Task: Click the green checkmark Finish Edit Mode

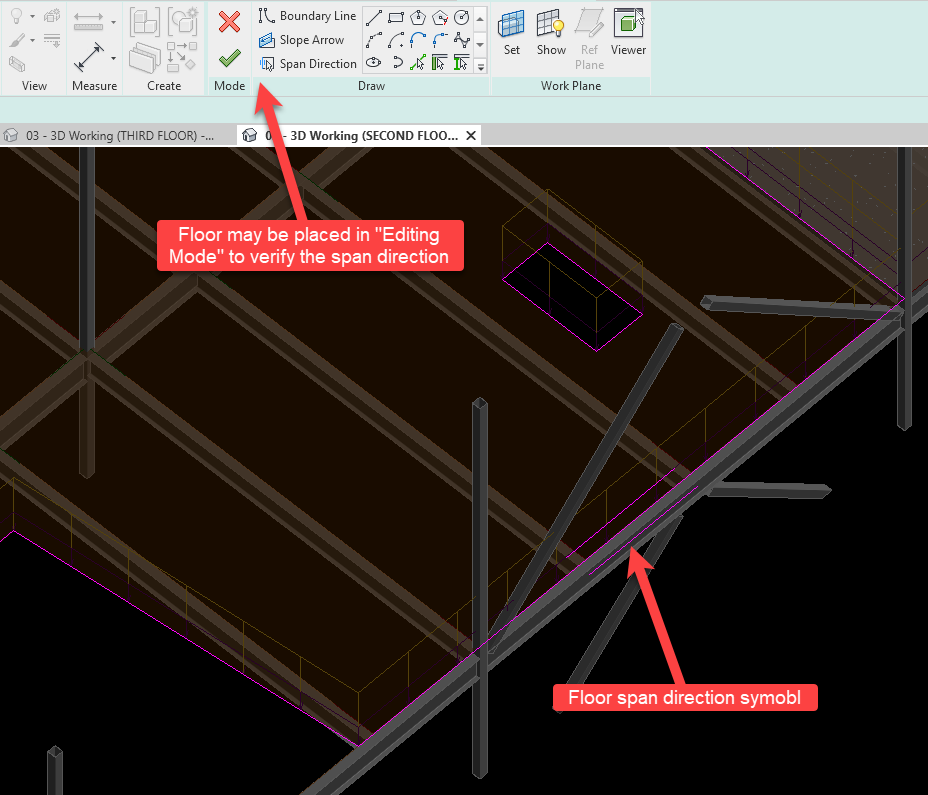Action: click(x=229, y=59)
